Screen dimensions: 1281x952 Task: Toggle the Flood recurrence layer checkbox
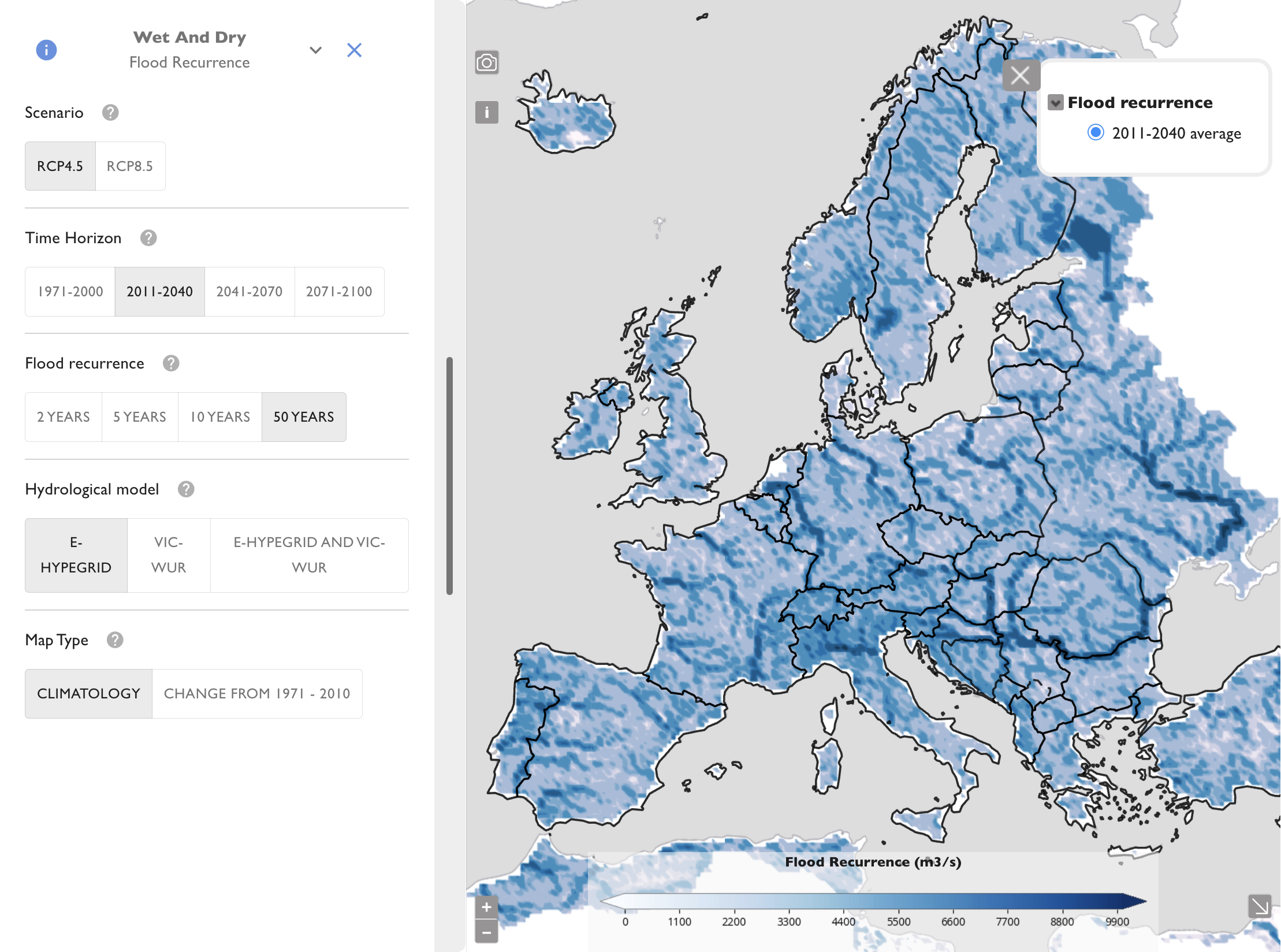[x=1056, y=103]
